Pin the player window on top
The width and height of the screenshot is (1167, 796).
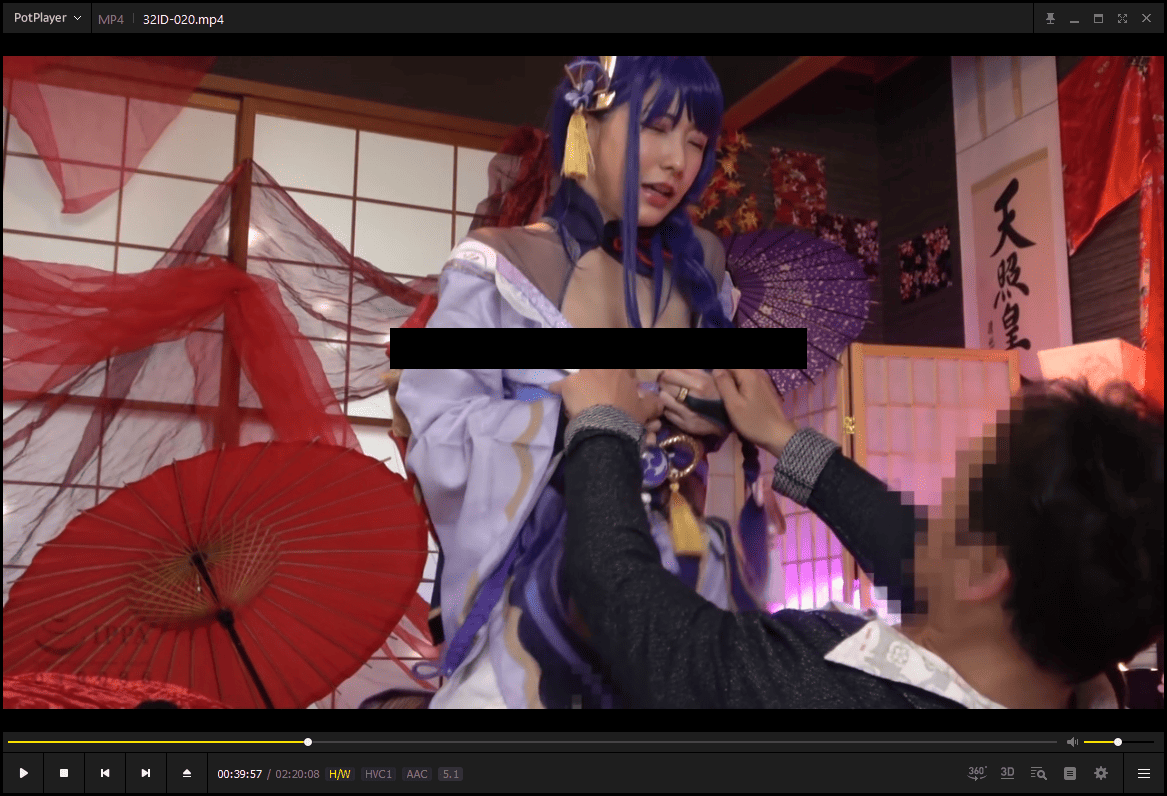coord(1050,19)
